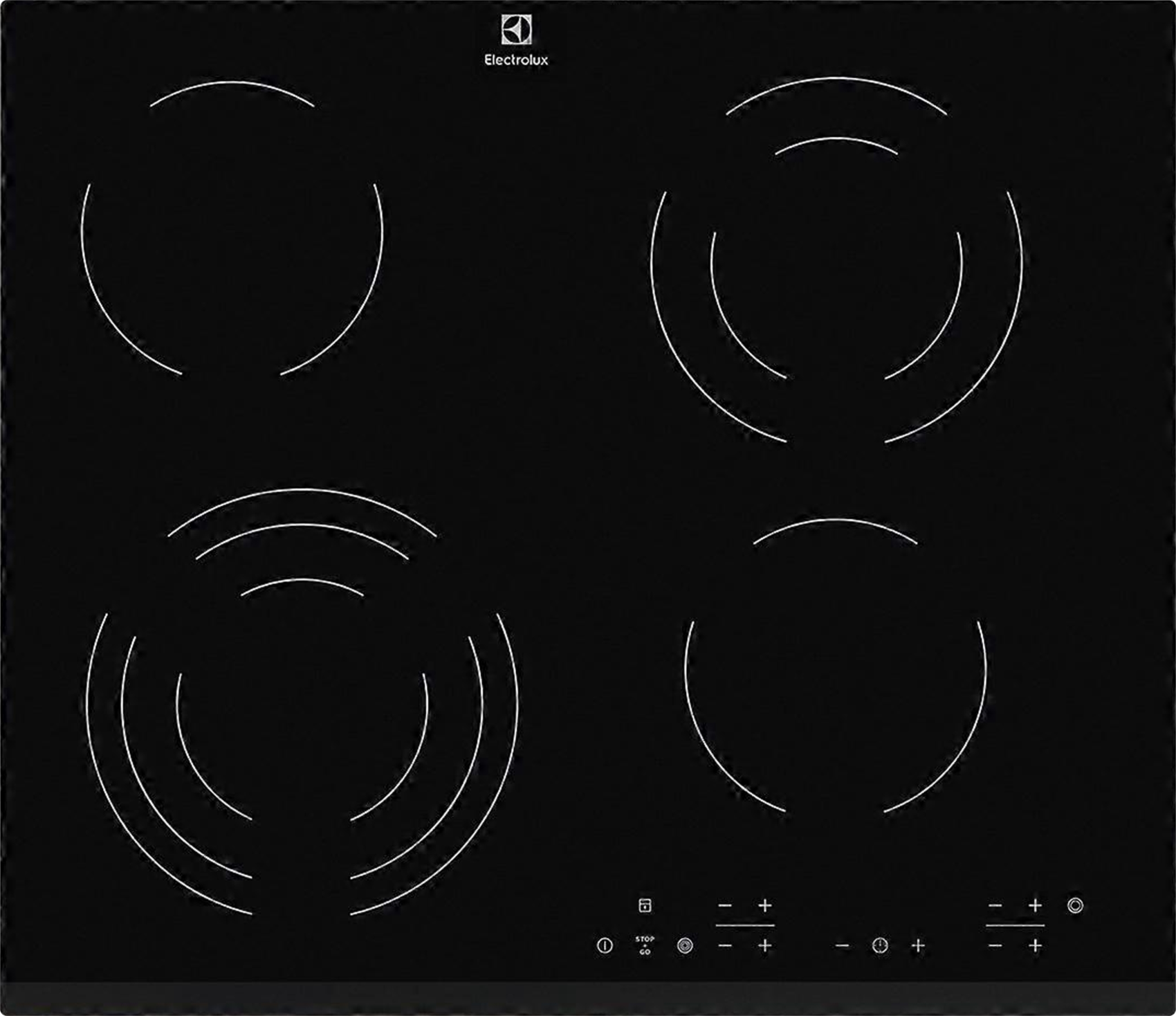Raise heat for the front-left triple zone
This screenshot has height=1016, width=1176.
click(x=765, y=945)
